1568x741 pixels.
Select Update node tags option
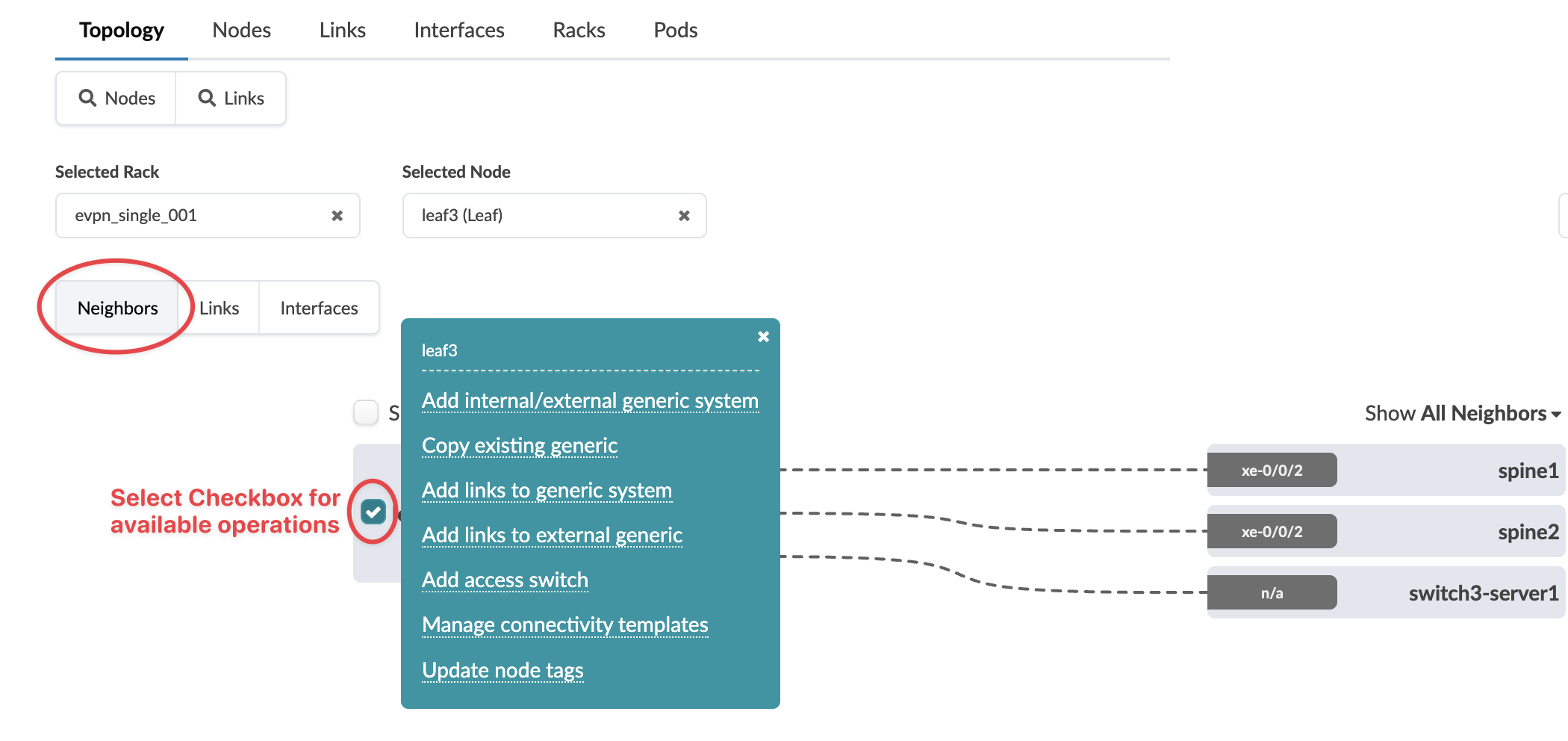503,671
